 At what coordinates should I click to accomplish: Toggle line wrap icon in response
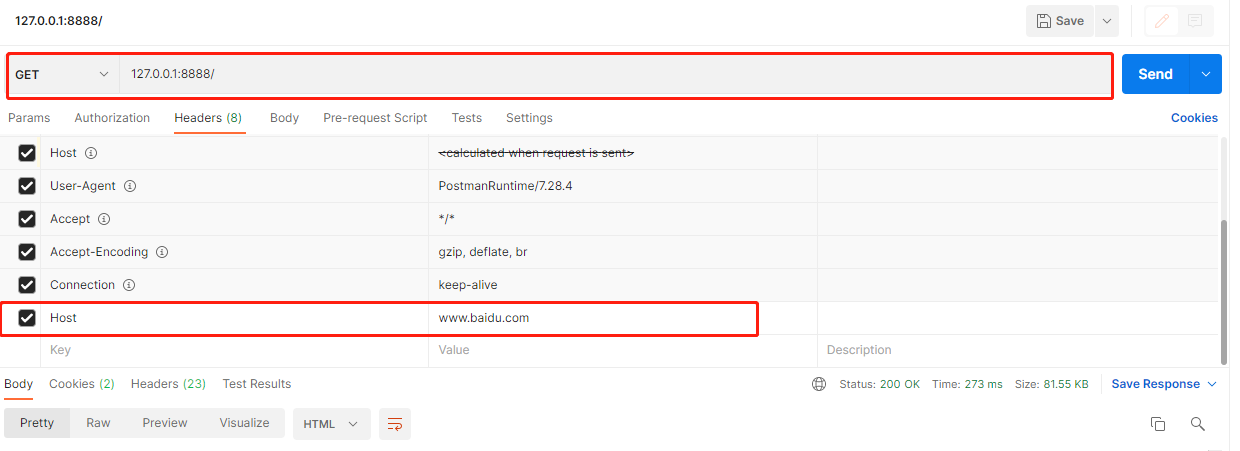coord(395,424)
